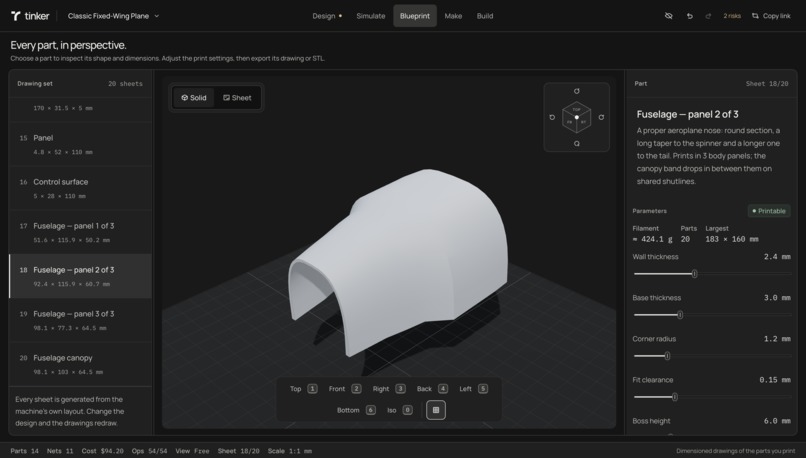Viewport: 806px width, 458px height.
Task: Select sheet 17 Fuselage — panel 1 of 3
Action: [x=80, y=232]
